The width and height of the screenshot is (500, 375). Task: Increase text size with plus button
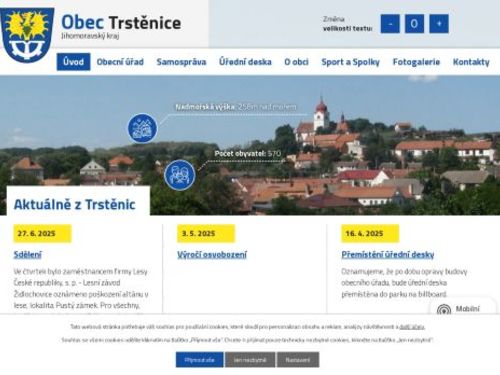(x=439, y=24)
